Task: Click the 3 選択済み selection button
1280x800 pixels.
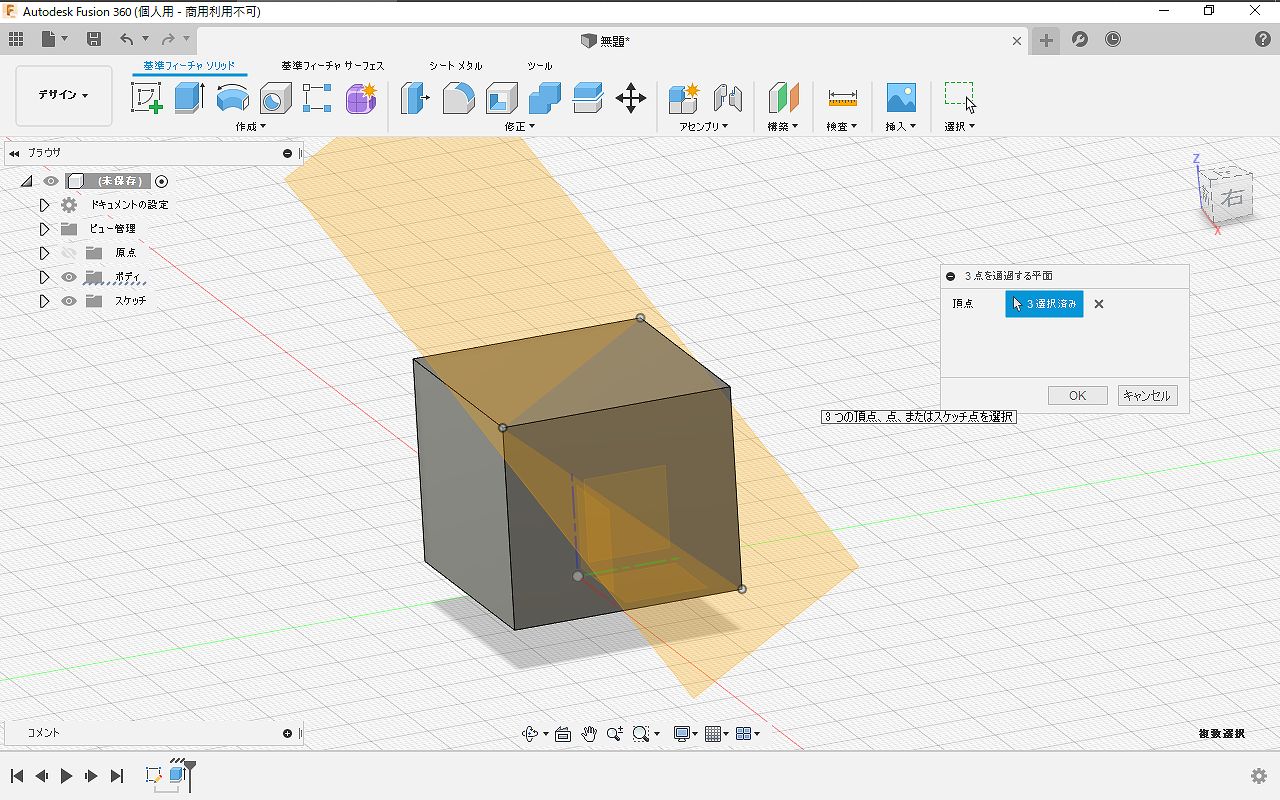Action: click(x=1044, y=304)
